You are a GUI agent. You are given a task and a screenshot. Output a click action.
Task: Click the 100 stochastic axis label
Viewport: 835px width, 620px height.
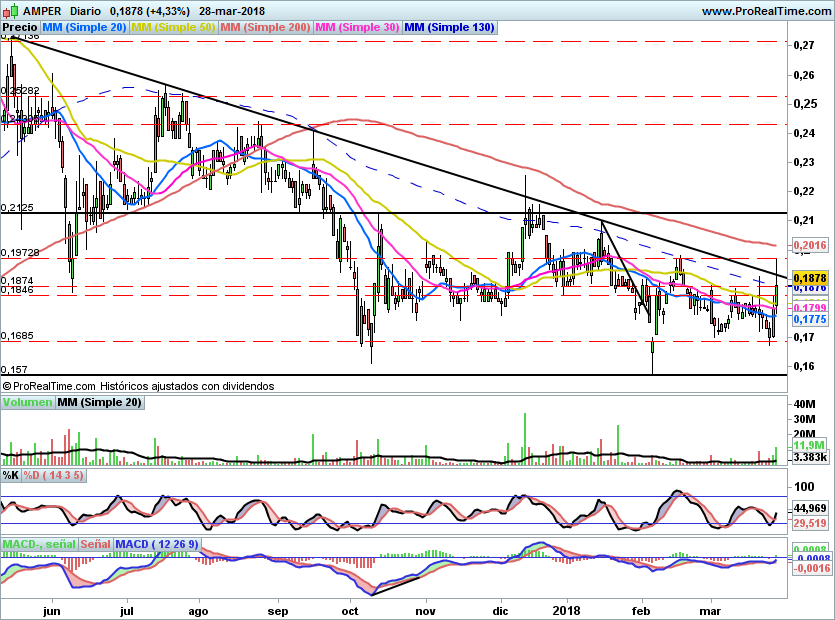(804, 486)
